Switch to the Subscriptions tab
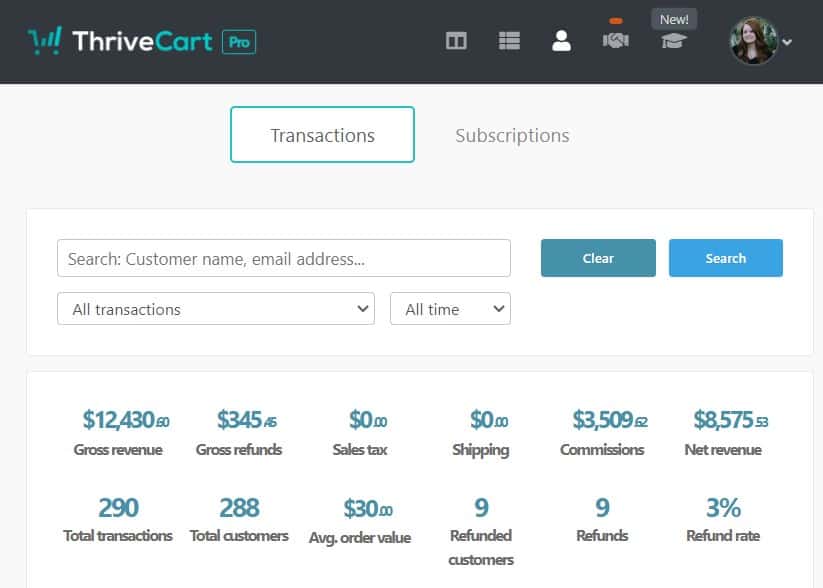The image size is (823, 588). [x=512, y=135]
